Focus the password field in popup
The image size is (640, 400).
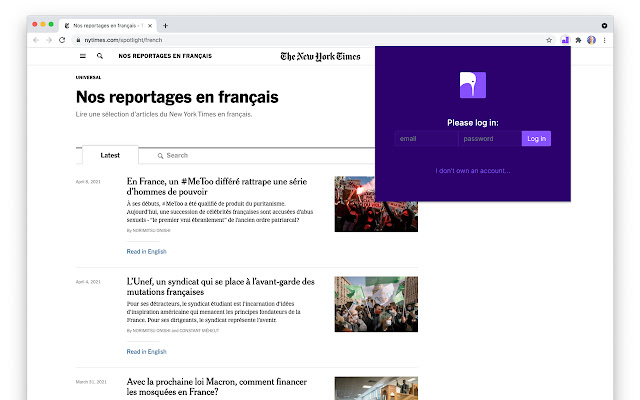[490, 139]
